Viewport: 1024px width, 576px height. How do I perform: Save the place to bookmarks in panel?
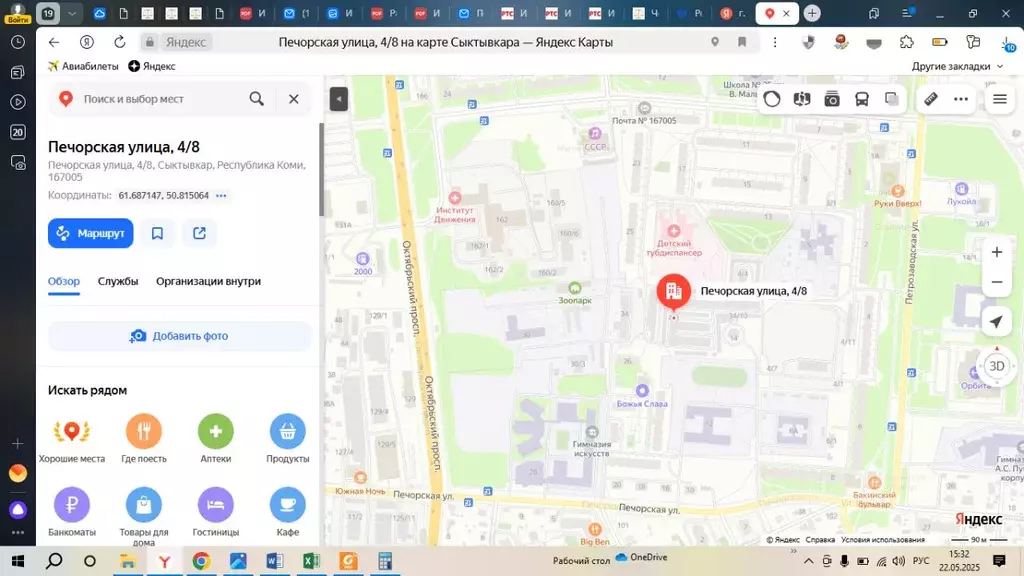click(157, 233)
